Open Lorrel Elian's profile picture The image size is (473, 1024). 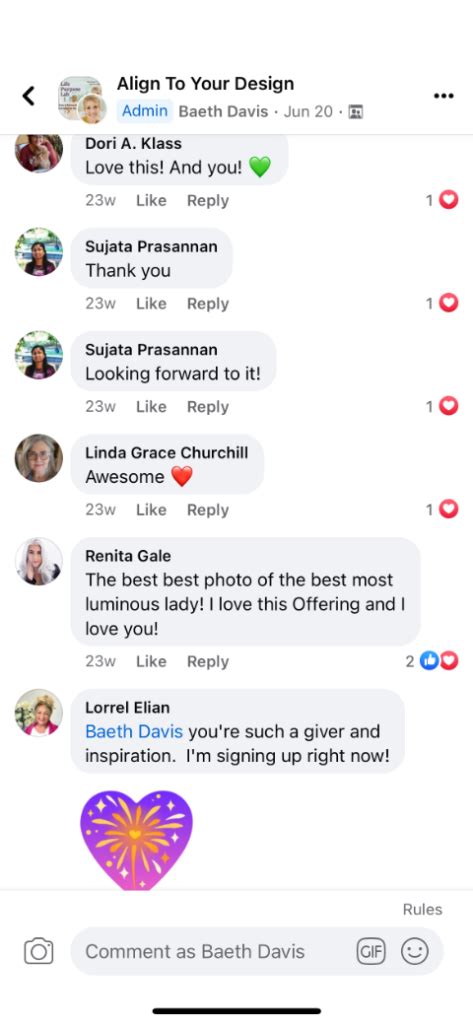(x=39, y=713)
